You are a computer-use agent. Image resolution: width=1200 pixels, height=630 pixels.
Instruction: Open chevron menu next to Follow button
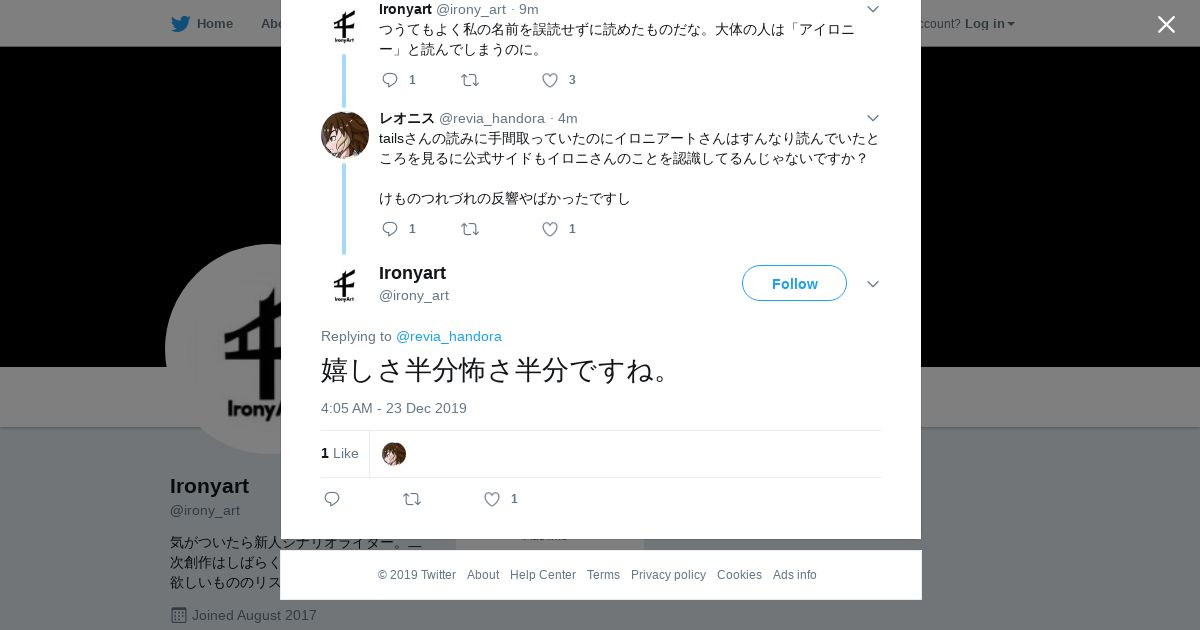click(x=872, y=284)
